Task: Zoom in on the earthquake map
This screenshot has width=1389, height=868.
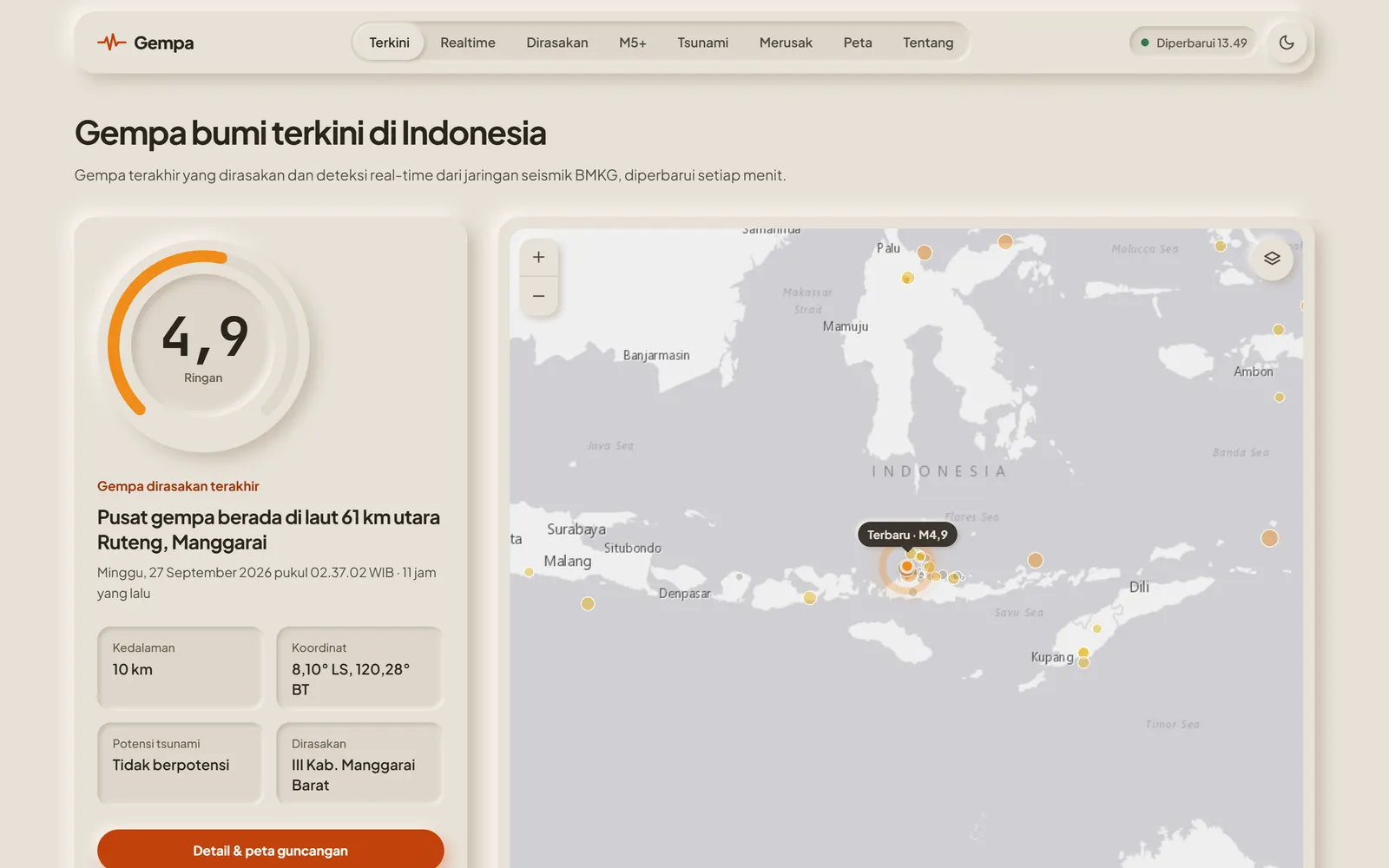Action: [x=539, y=258]
